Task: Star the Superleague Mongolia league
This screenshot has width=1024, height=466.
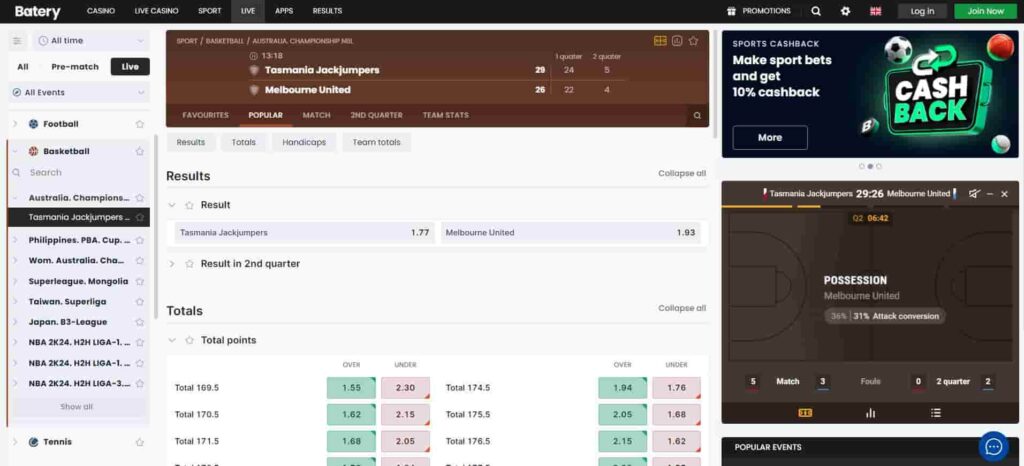Action: [x=139, y=281]
